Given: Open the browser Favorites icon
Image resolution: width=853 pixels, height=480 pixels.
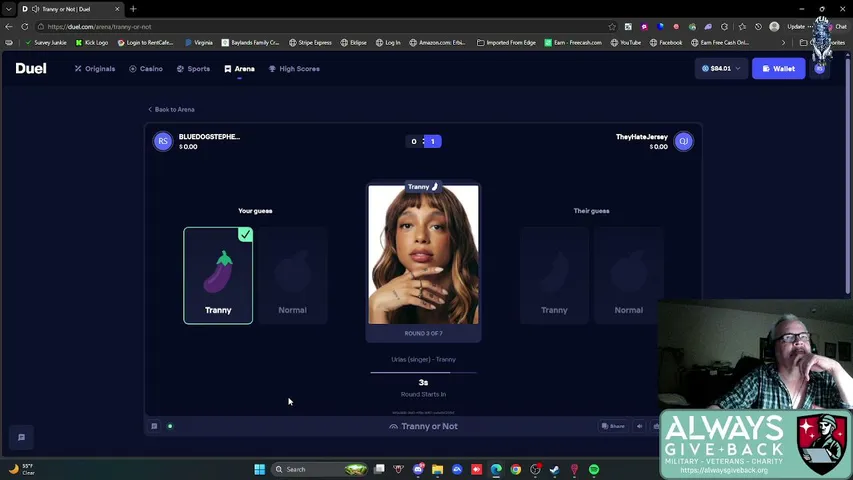Looking at the screenshot, I should (x=742, y=27).
